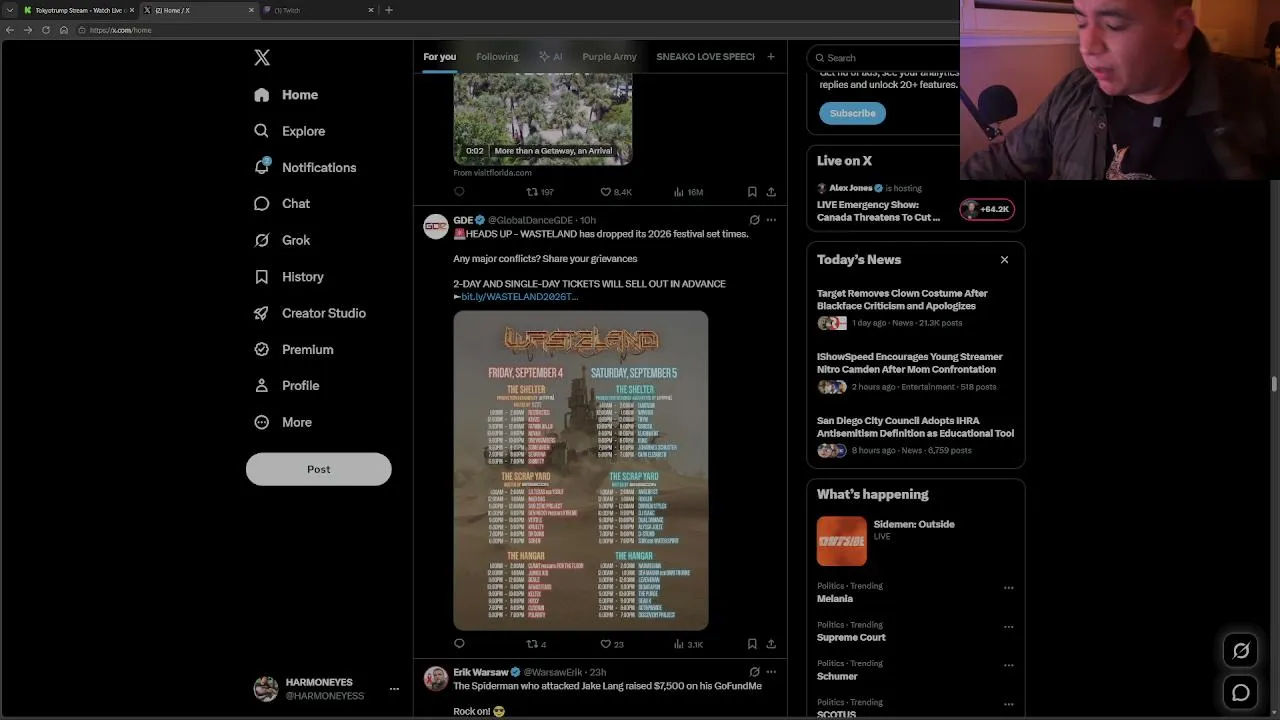Open a new browser tab
The height and width of the screenshot is (720, 1280).
389,10
